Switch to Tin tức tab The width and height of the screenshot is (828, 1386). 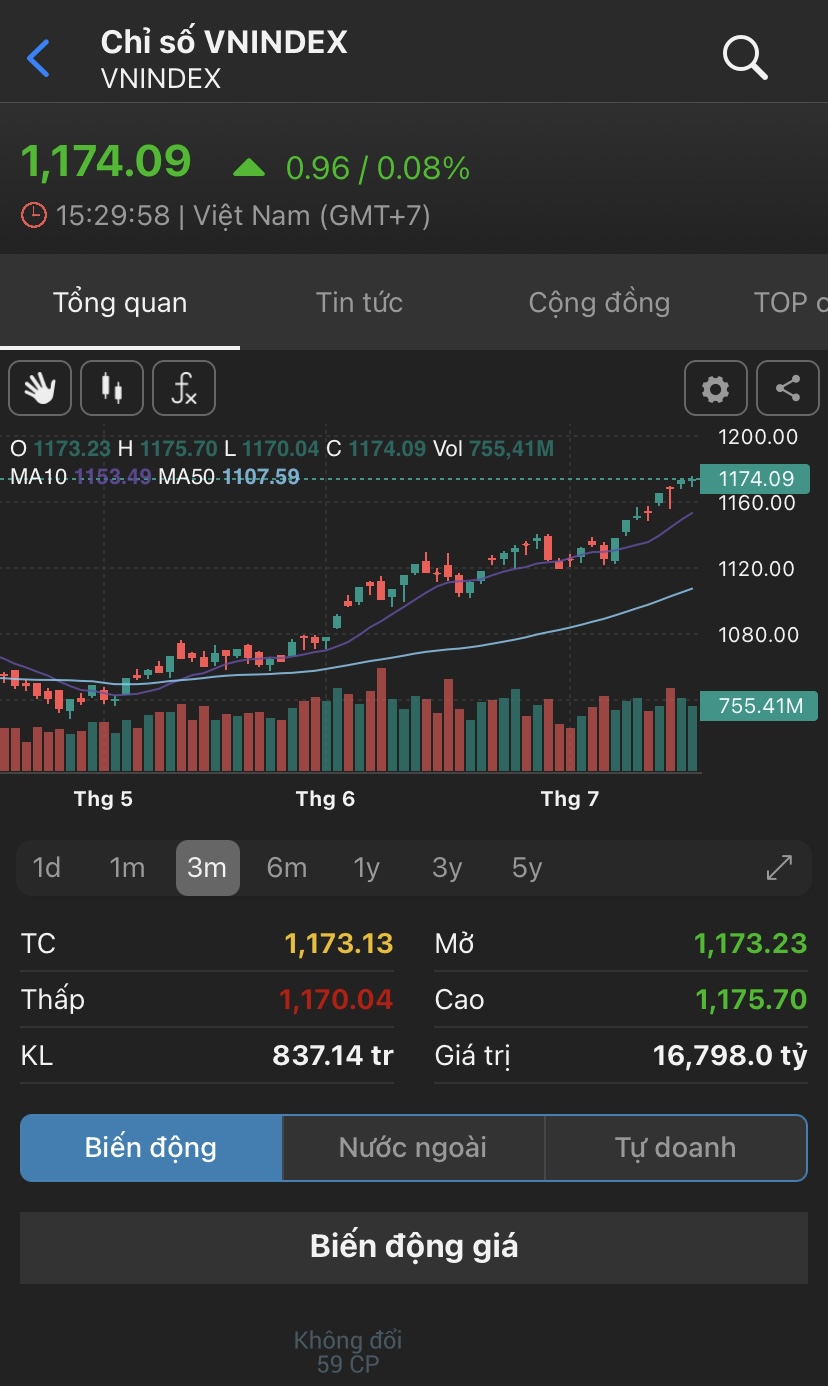point(359,303)
